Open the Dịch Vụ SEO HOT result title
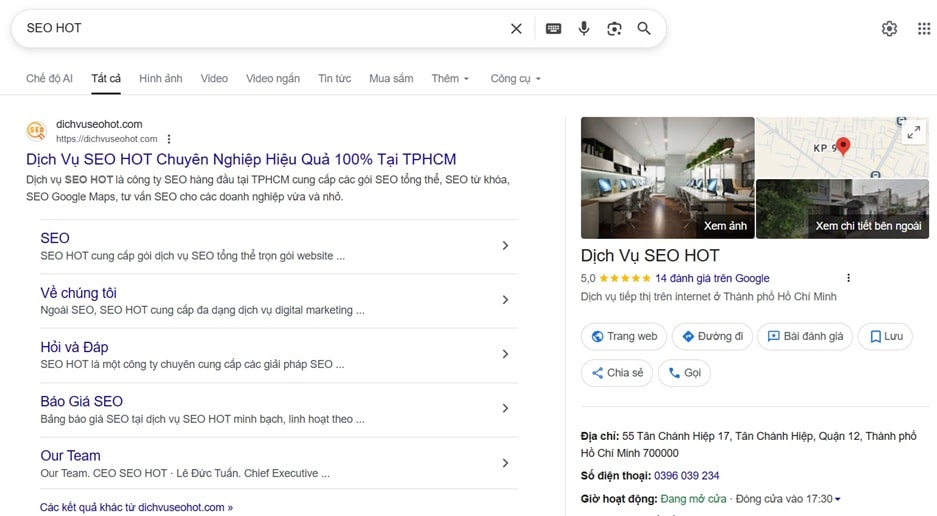The height and width of the screenshot is (516, 937). [x=241, y=159]
